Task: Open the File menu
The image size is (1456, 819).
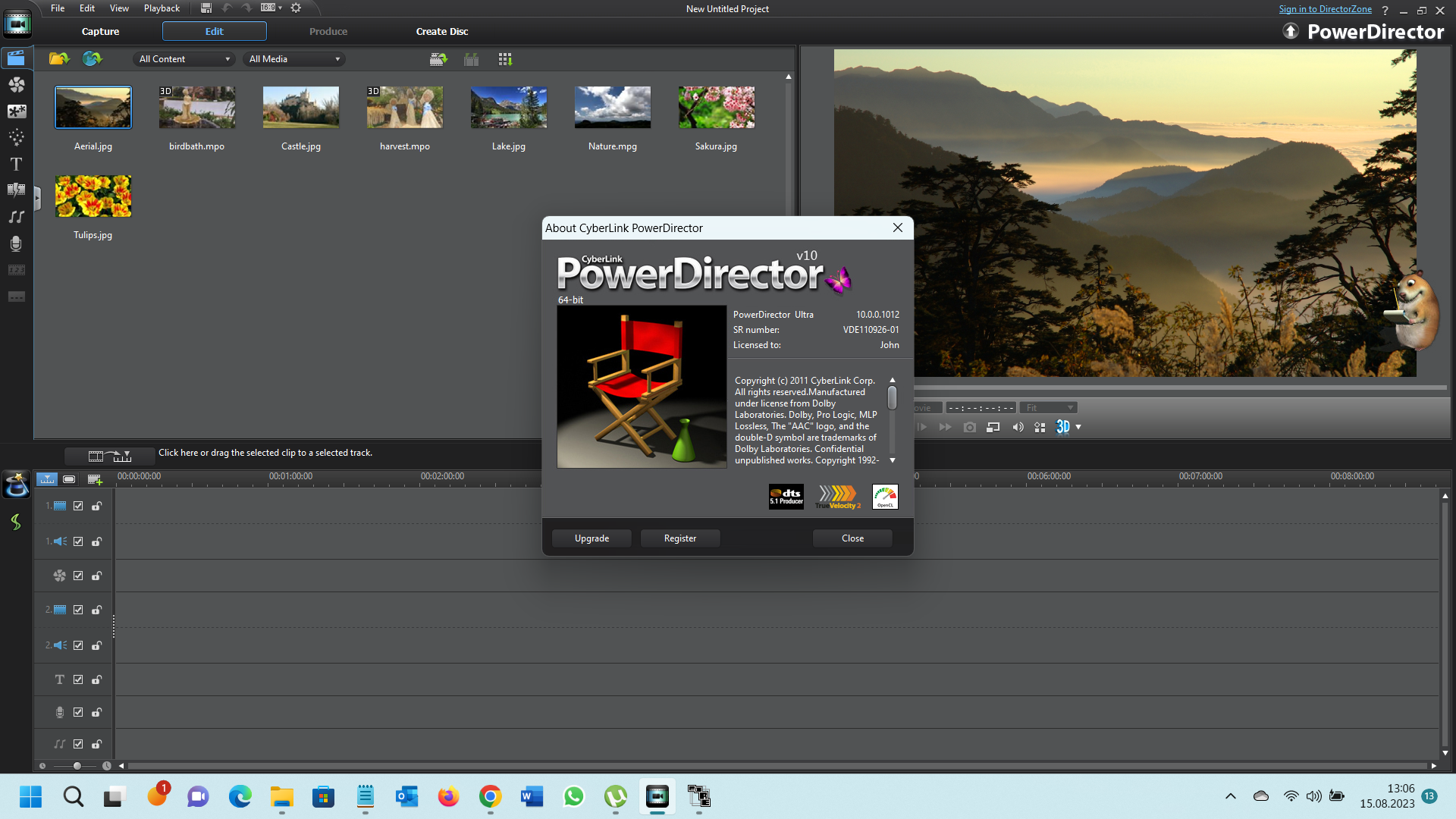Action: 58,8
